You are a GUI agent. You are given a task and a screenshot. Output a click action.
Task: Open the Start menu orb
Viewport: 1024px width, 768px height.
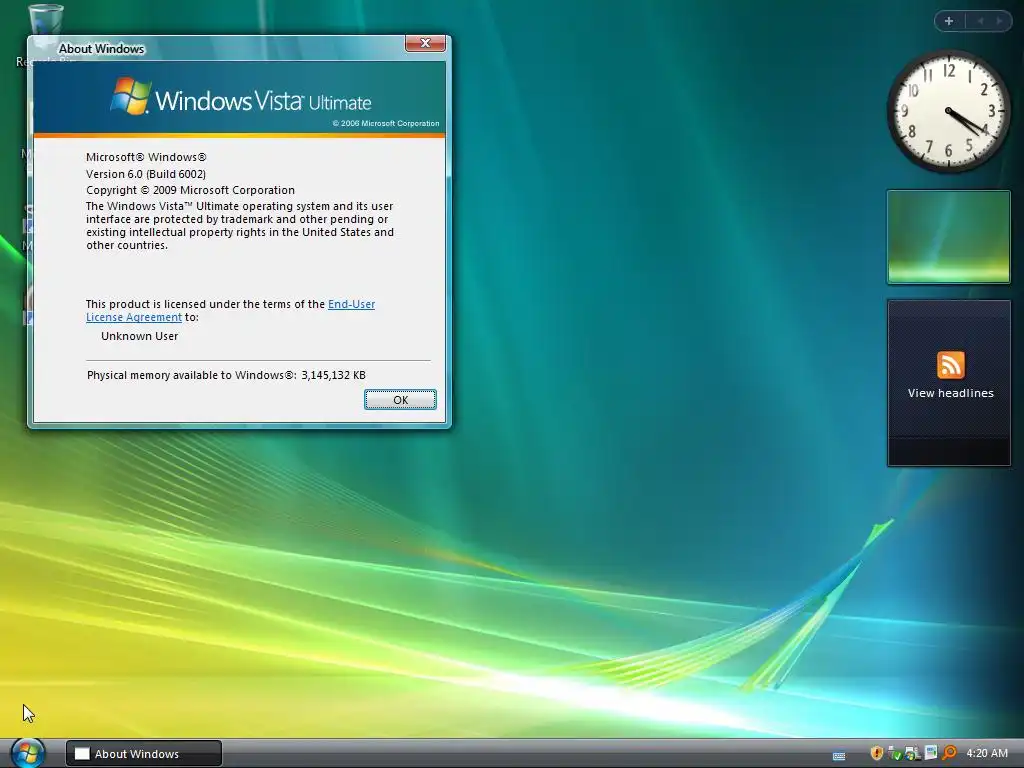click(x=27, y=753)
